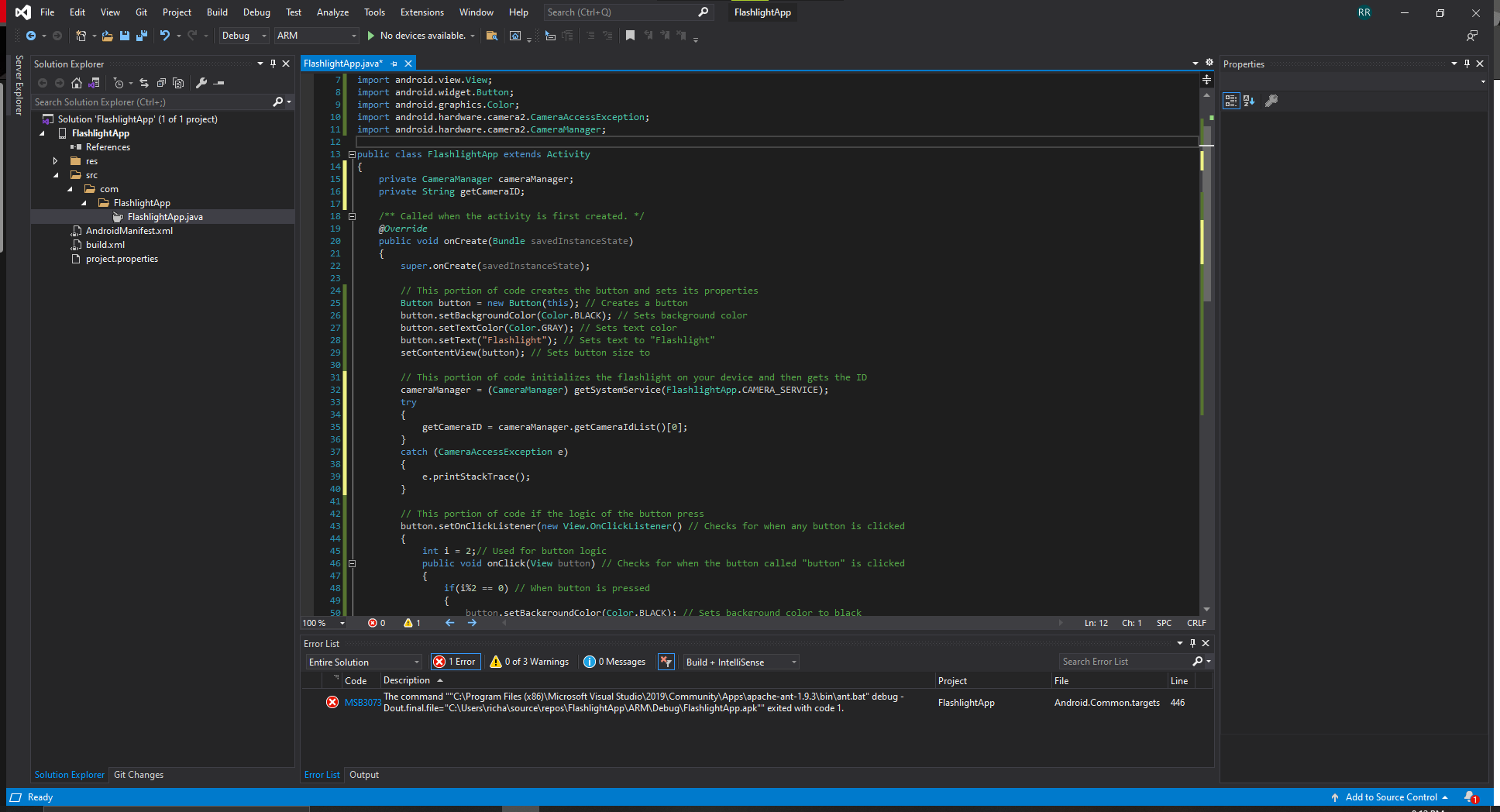
Task: Select the Save All icon
Action: click(141, 36)
